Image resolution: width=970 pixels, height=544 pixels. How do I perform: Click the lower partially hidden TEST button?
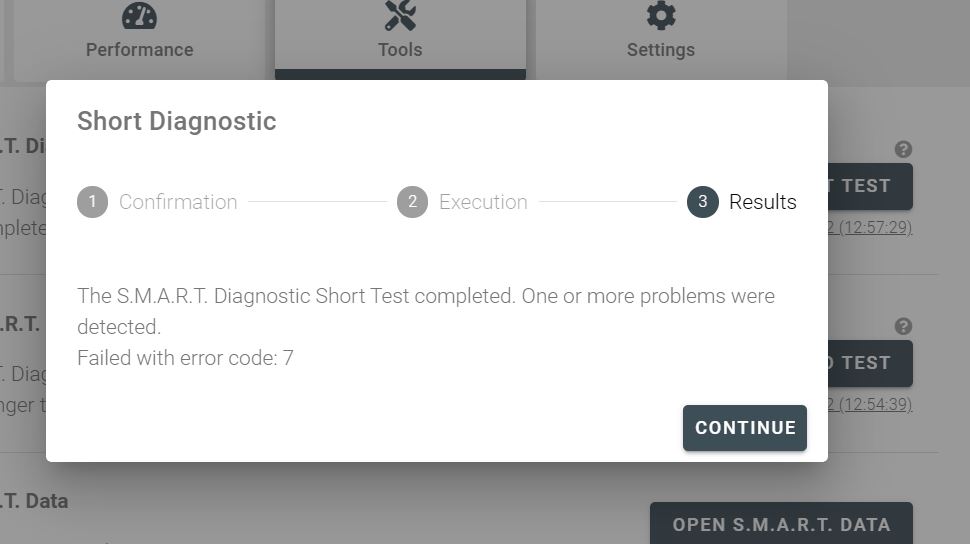pos(870,363)
